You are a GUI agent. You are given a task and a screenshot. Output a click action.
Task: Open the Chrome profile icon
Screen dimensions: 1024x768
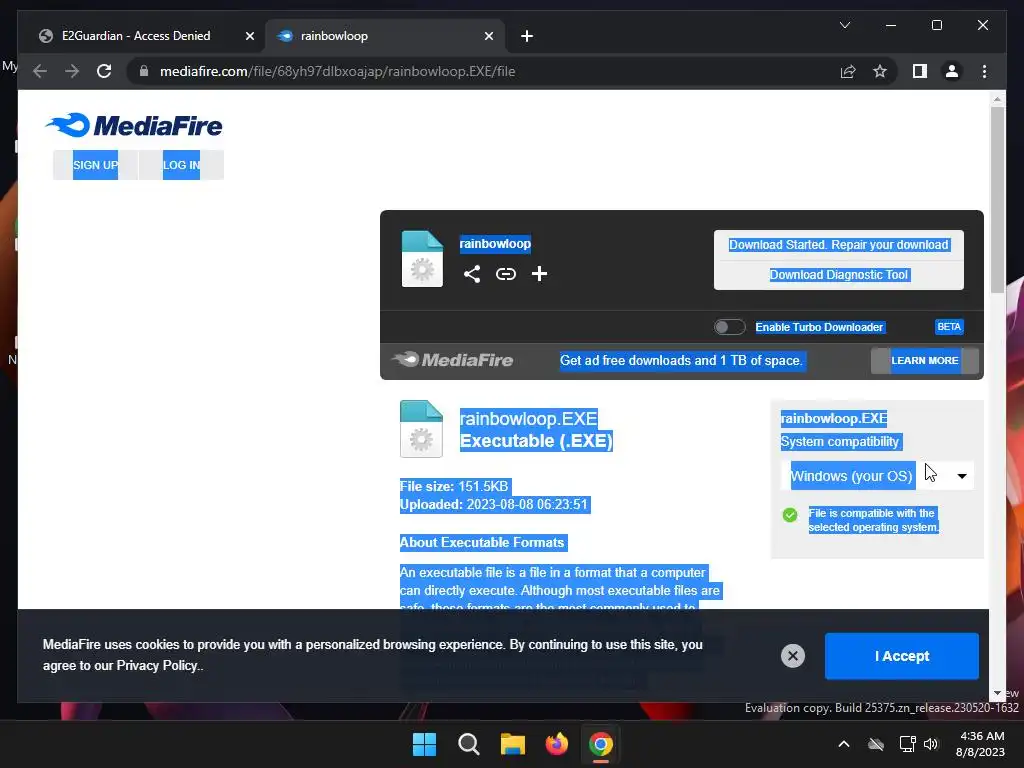pyautogui.click(x=952, y=71)
